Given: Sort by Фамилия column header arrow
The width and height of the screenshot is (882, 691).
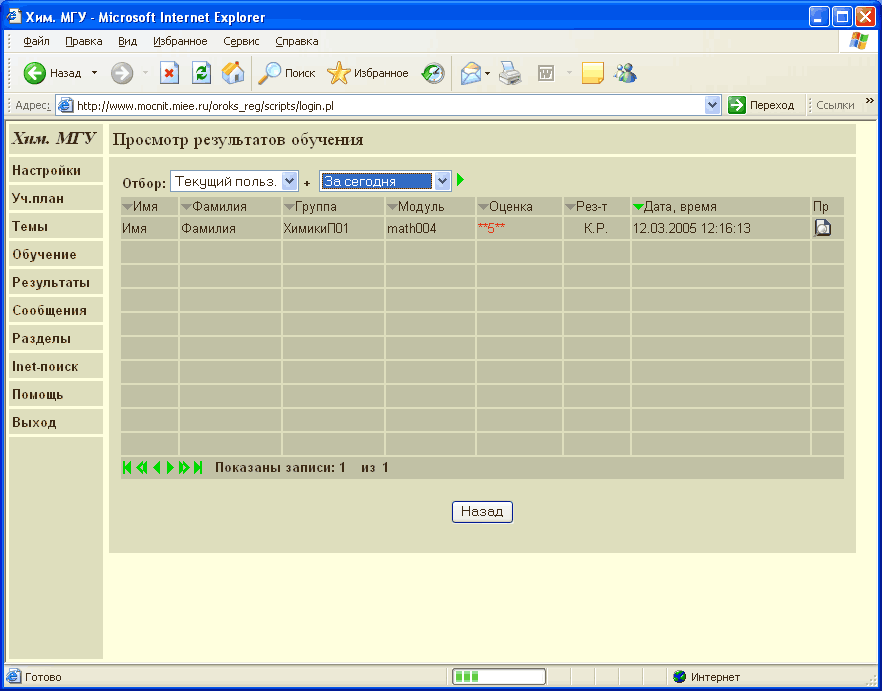Looking at the screenshot, I should pos(186,207).
